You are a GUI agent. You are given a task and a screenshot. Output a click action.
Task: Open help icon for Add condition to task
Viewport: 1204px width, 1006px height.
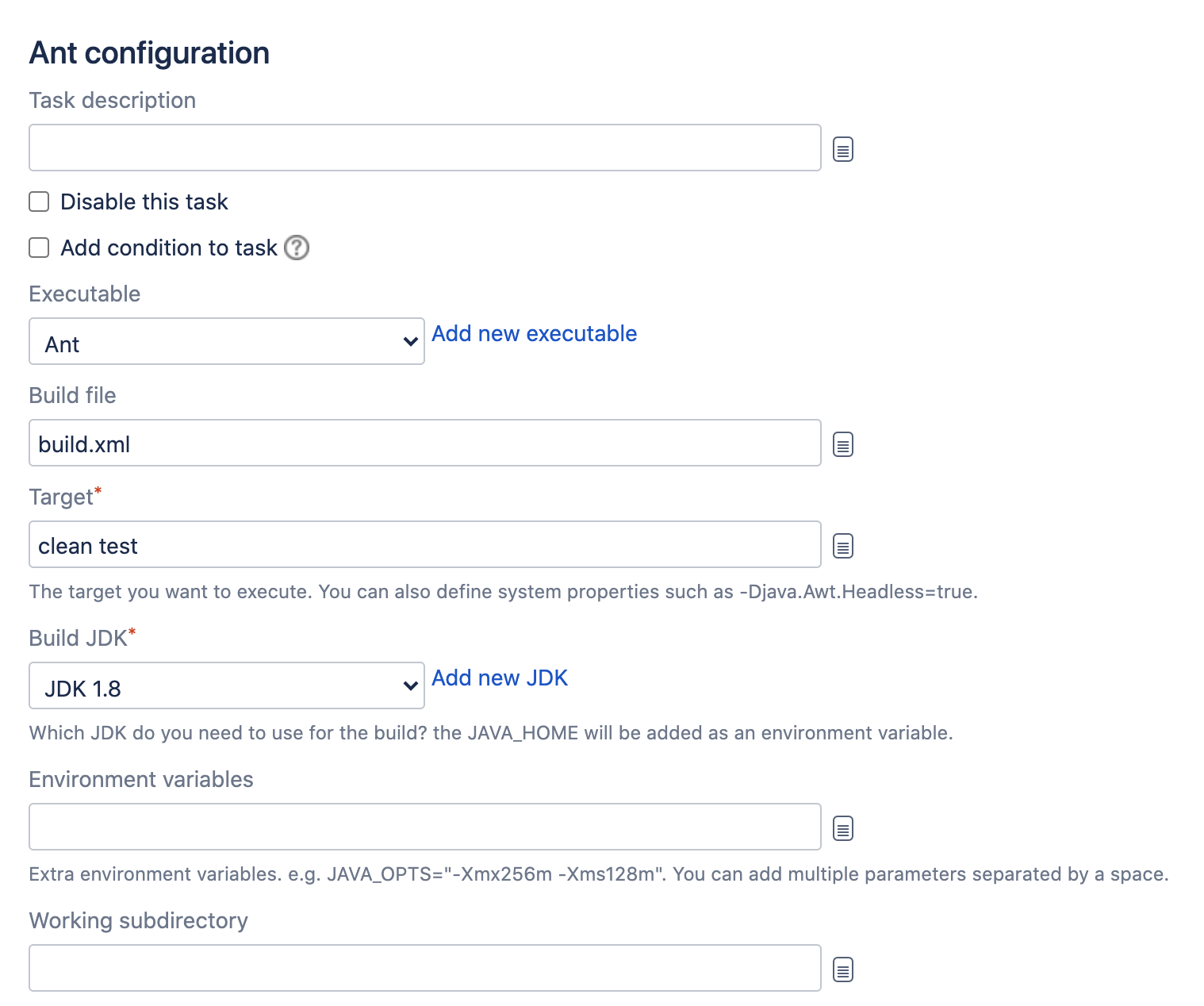[297, 248]
